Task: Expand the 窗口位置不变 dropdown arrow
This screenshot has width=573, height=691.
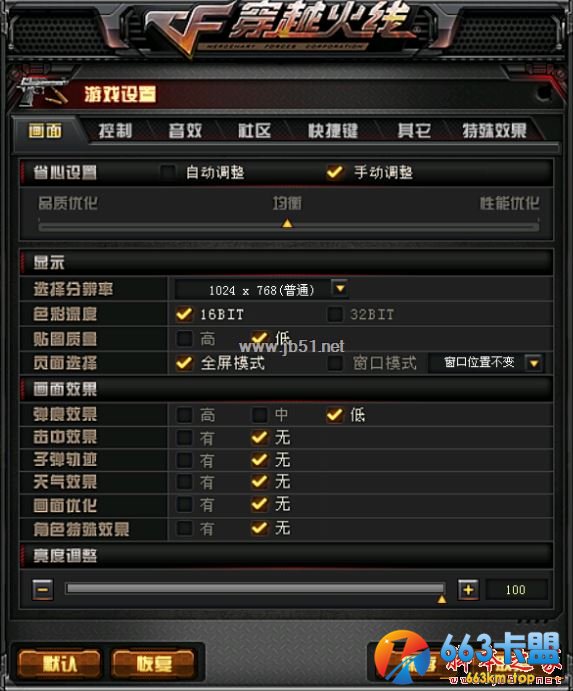Action: [534, 363]
